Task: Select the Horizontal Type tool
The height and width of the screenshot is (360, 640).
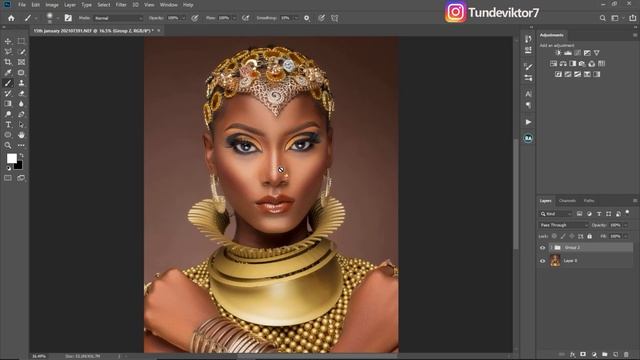Action: 8,124
